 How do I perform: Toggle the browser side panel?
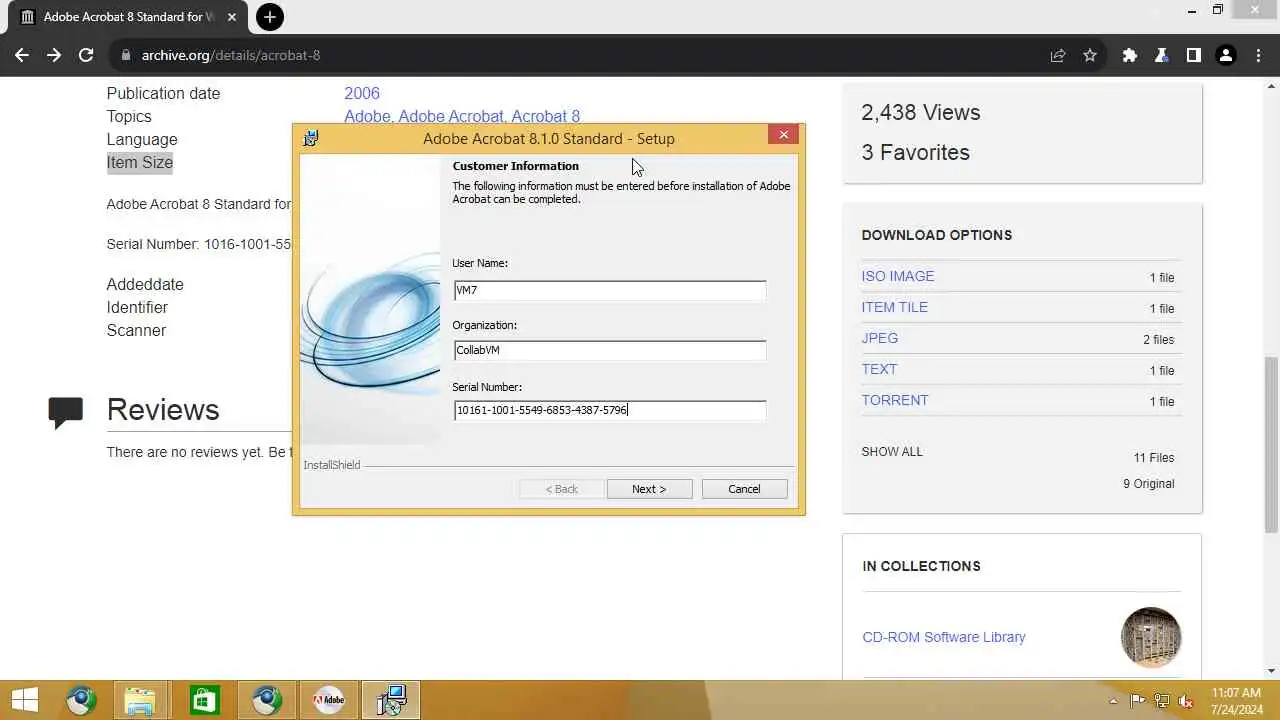pyautogui.click(x=1194, y=55)
